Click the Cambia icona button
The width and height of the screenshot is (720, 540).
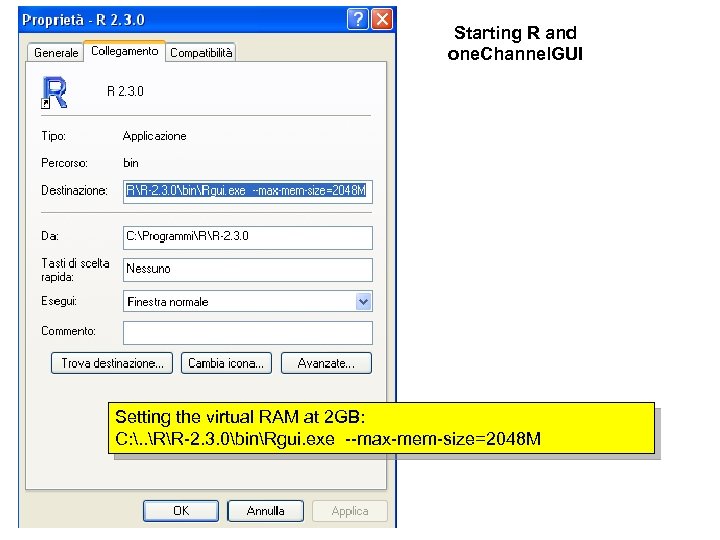click(226, 363)
